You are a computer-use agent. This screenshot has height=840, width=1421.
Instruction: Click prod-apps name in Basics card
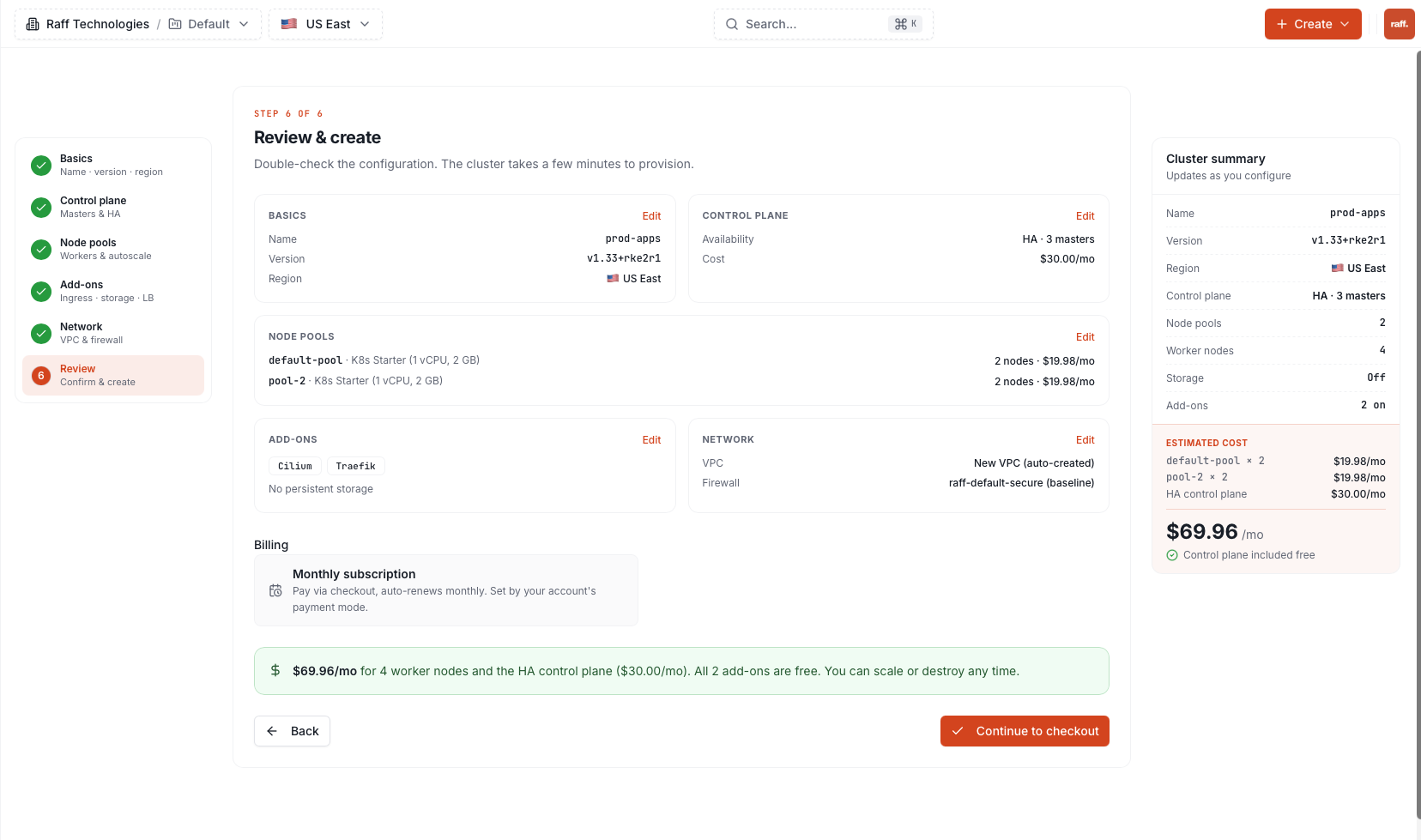(x=633, y=239)
